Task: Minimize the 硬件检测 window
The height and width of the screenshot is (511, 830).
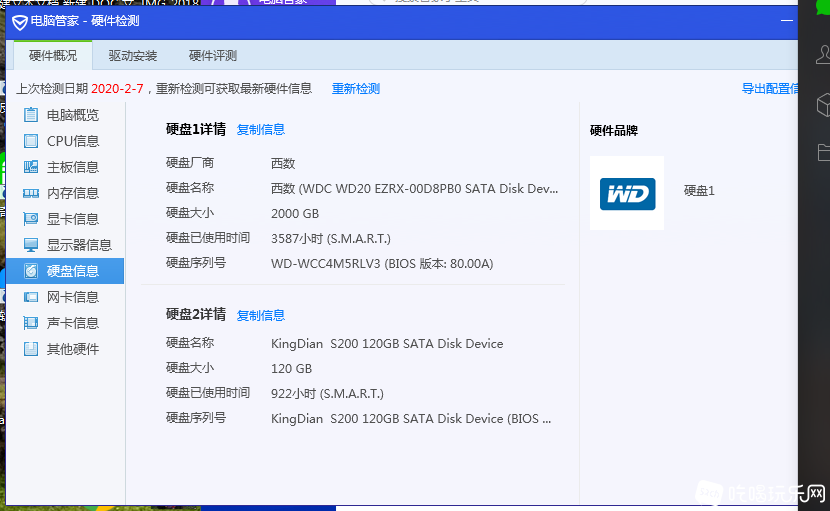Action: (x=787, y=21)
